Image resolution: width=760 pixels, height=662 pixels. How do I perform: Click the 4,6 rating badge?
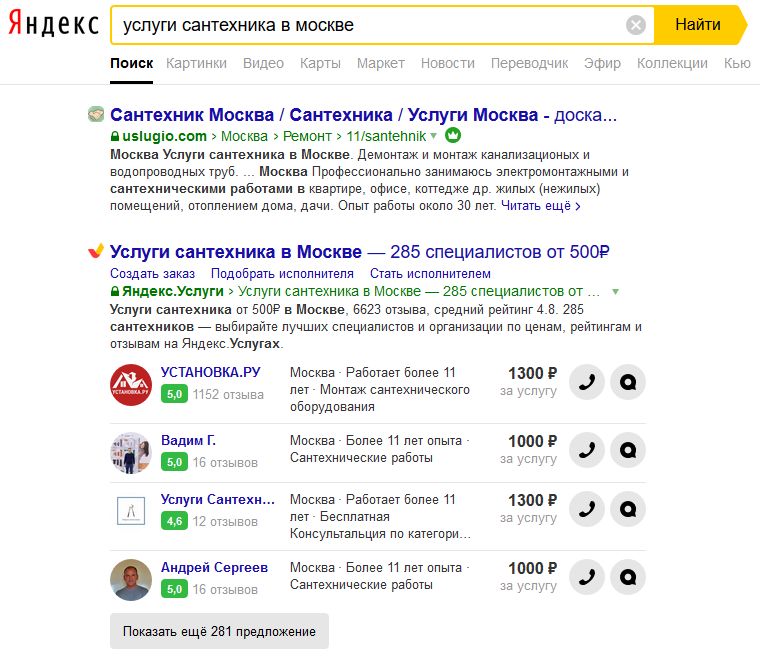tap(174, 521)
